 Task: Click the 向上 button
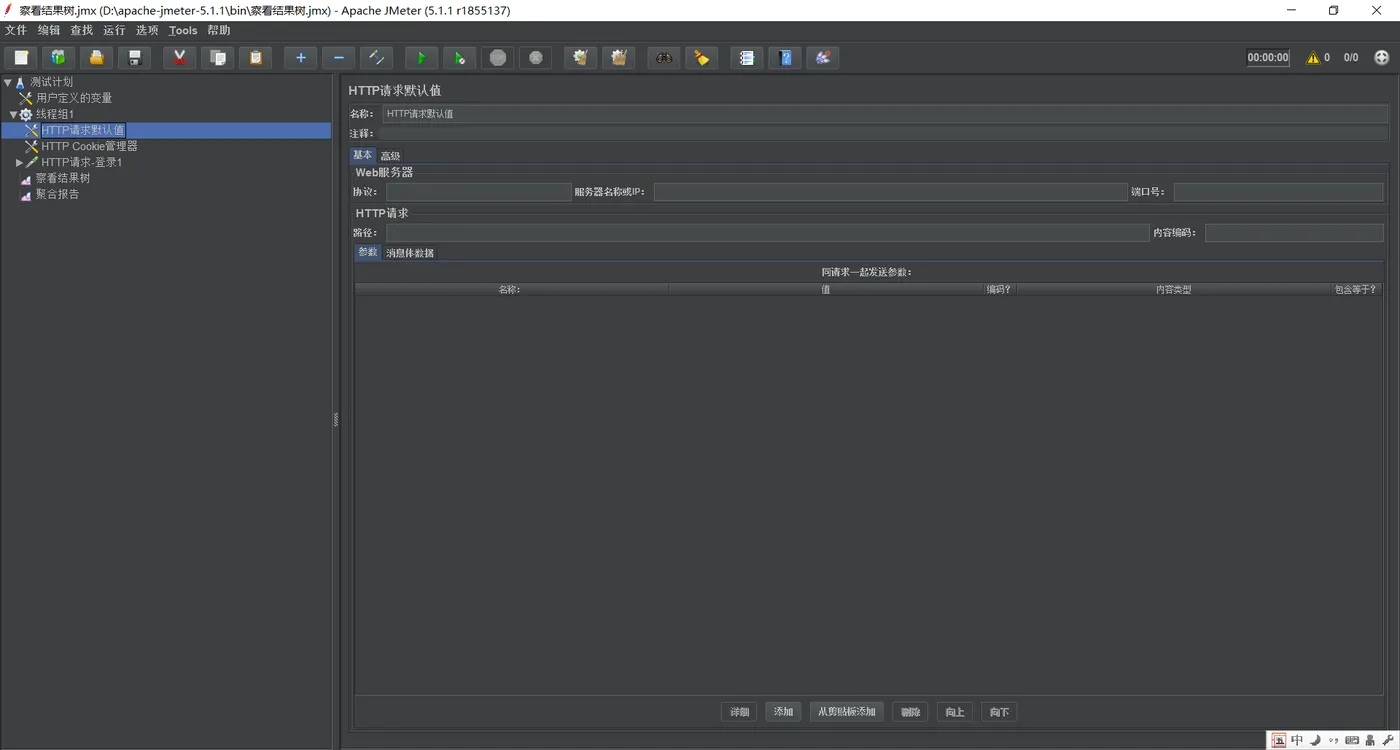(x=955, y=712)
